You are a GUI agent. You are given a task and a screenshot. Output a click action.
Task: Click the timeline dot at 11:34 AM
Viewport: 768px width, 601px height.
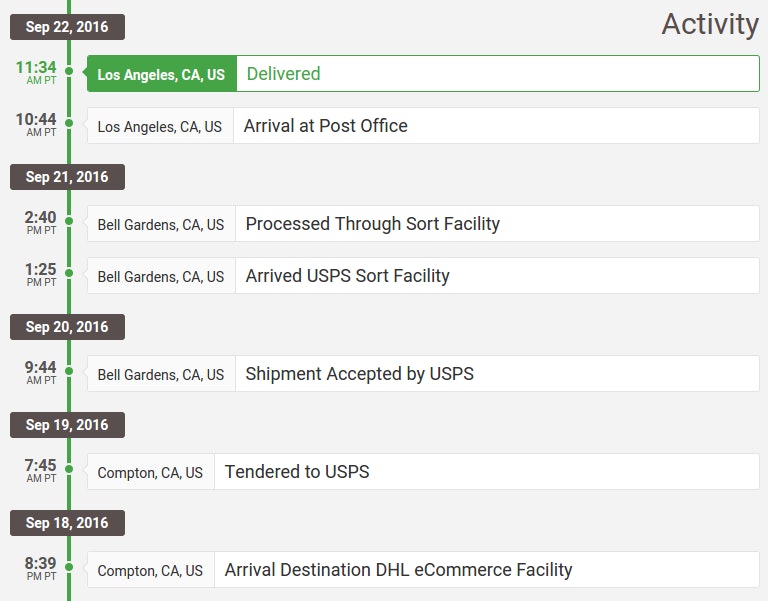click(69, 71)
